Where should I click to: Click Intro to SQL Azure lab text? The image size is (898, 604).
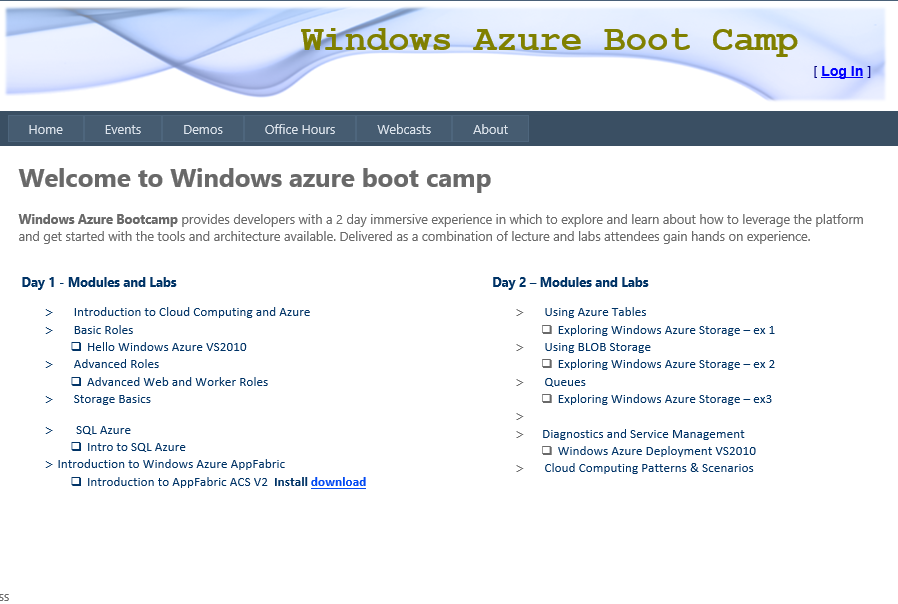pos(136,447)
